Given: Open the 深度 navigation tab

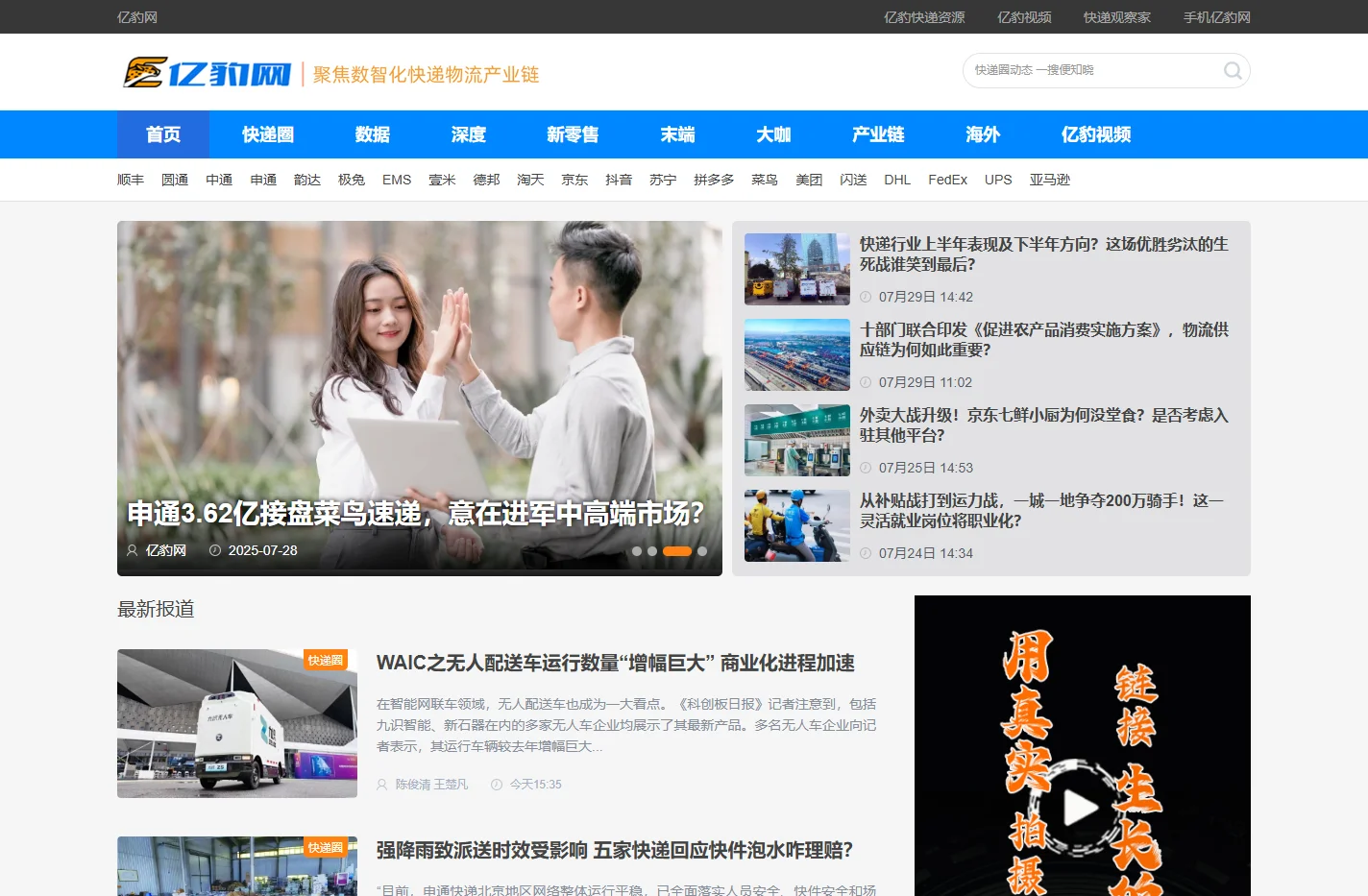Looking at the screenshot, I should point(469,134).
